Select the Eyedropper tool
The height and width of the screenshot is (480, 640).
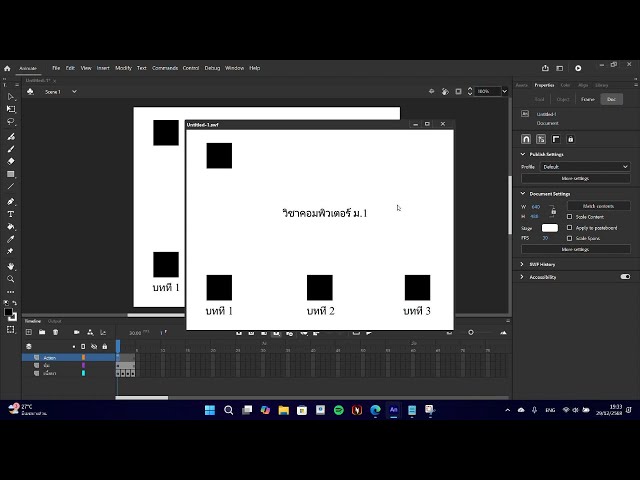(11, 239)
